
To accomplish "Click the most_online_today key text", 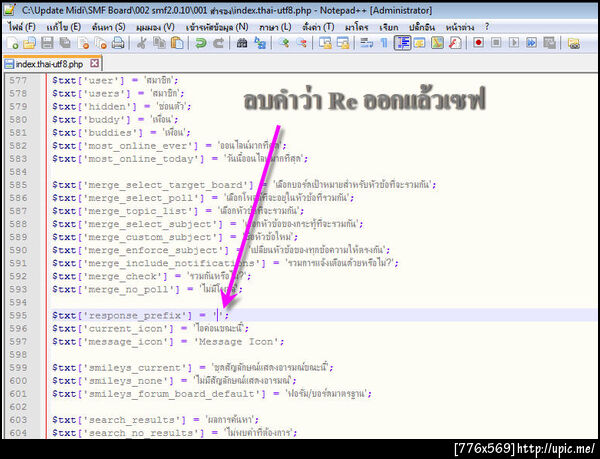I will (140, 159).
